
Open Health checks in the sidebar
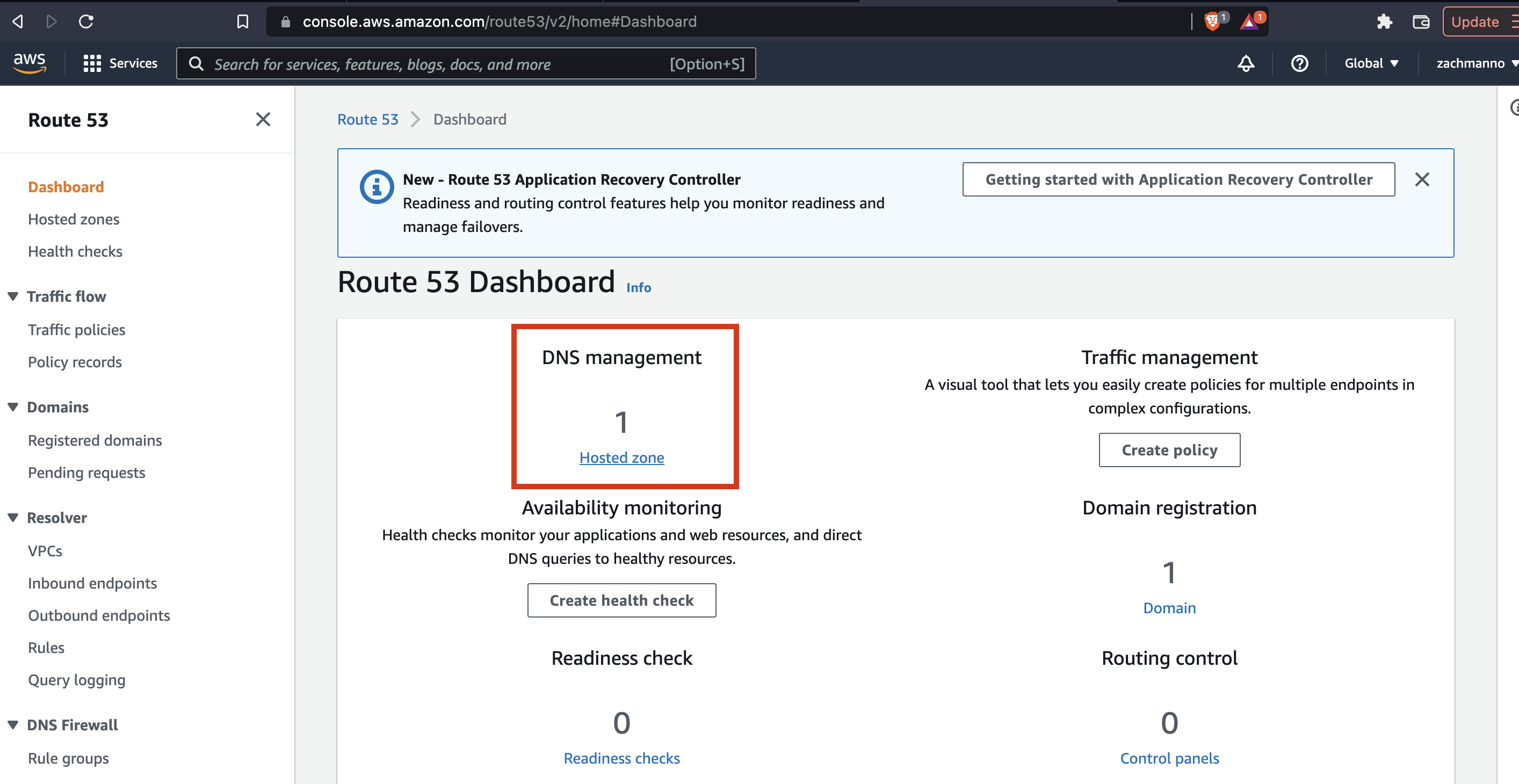(75, 251)
